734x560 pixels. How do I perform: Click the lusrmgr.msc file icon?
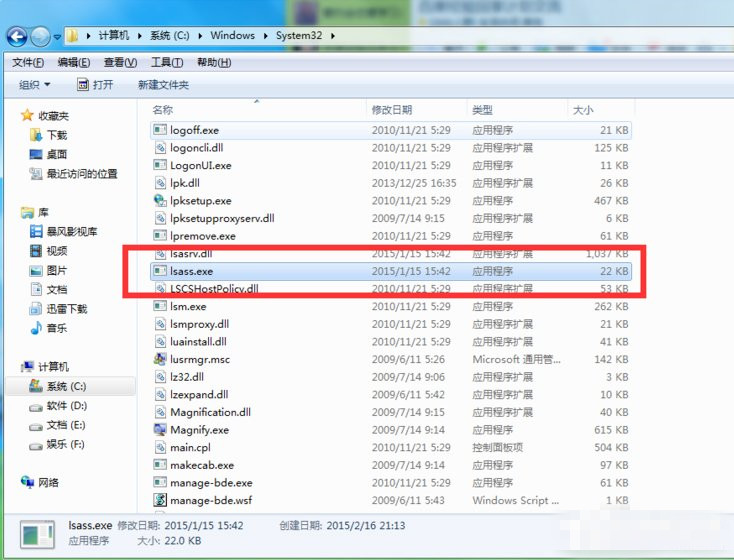click(x=160, y=359)
